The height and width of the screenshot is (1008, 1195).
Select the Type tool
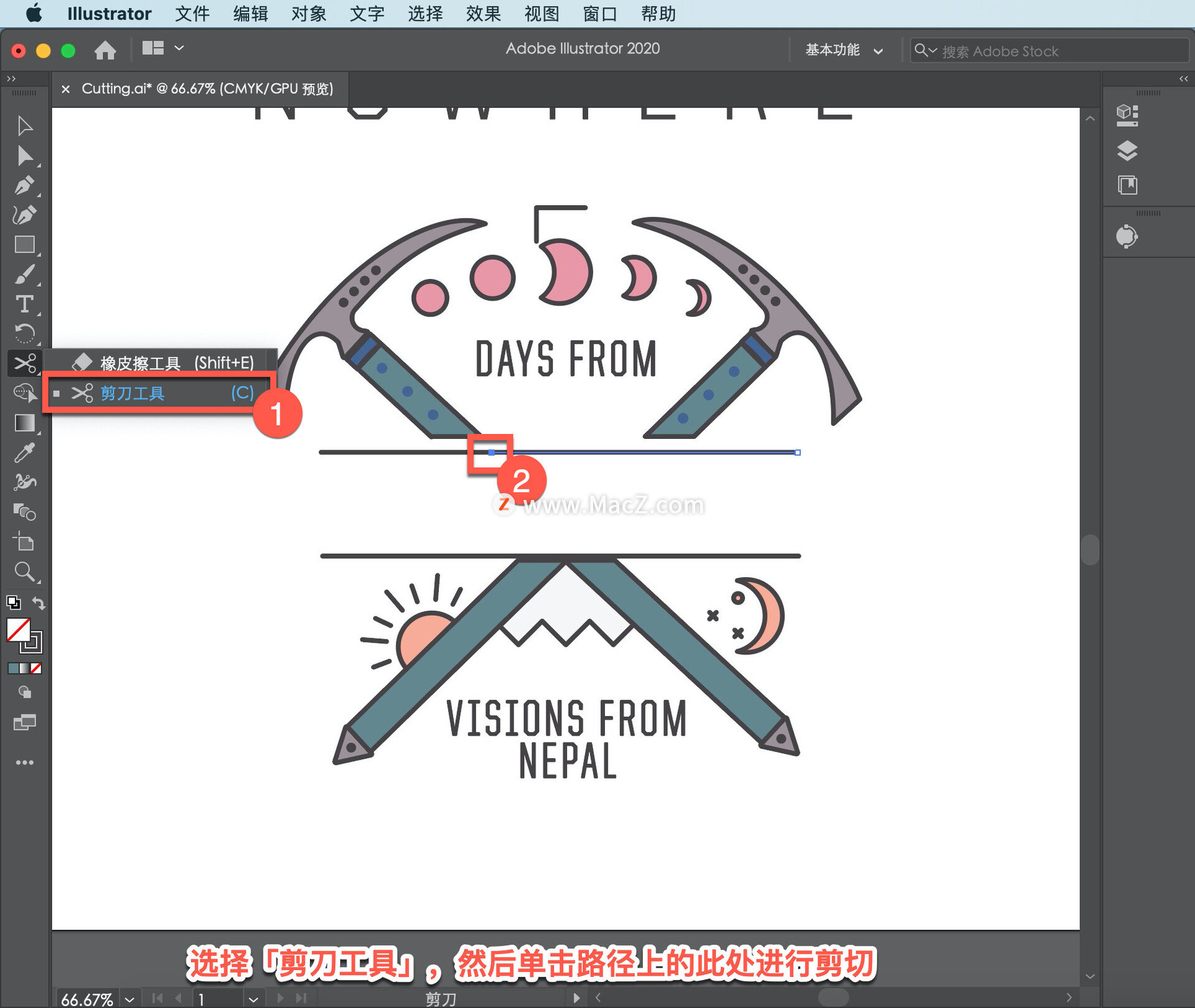point(24,304)
